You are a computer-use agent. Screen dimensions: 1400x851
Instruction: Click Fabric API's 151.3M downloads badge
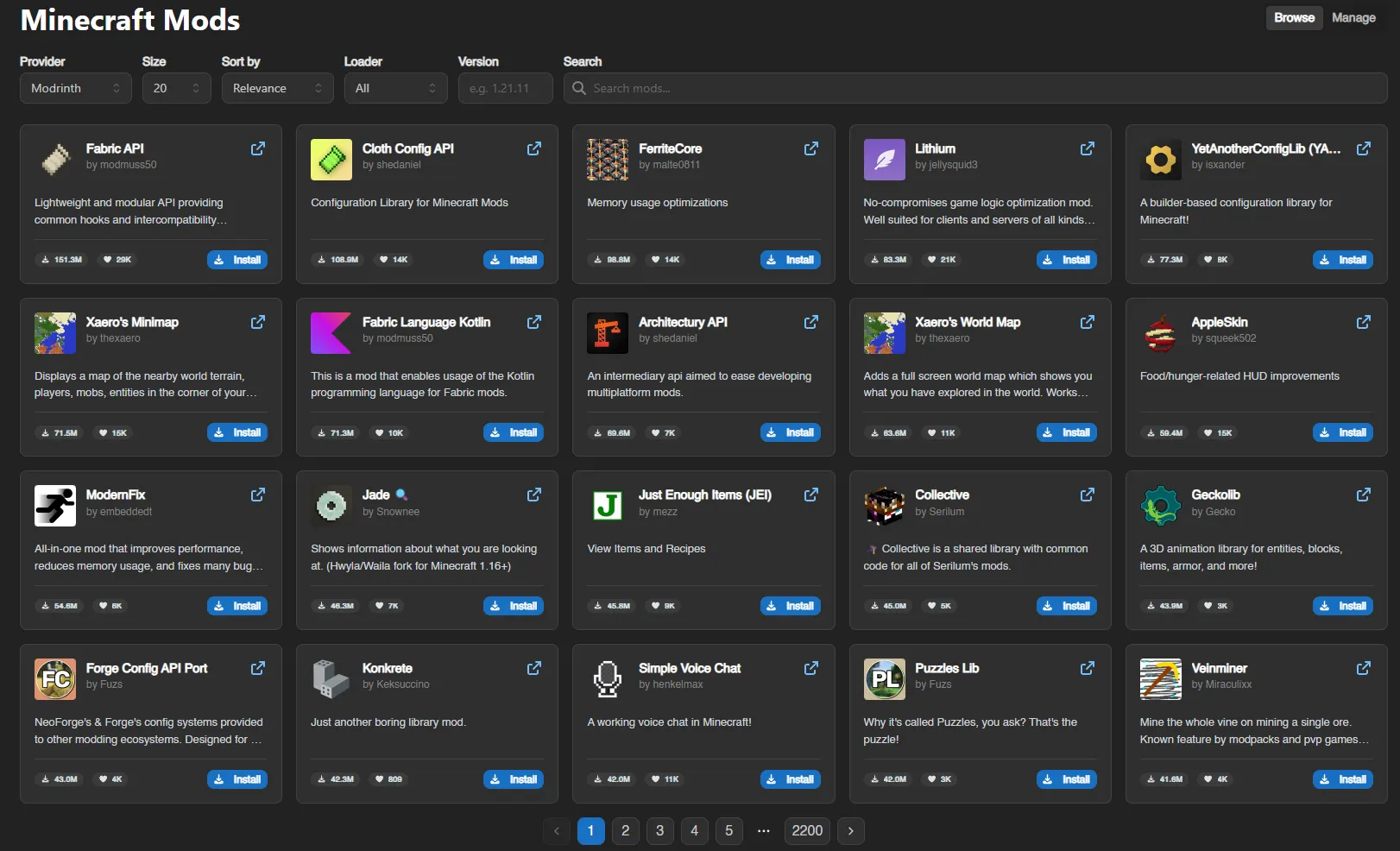pyautogui.click(x=61, y=260)
